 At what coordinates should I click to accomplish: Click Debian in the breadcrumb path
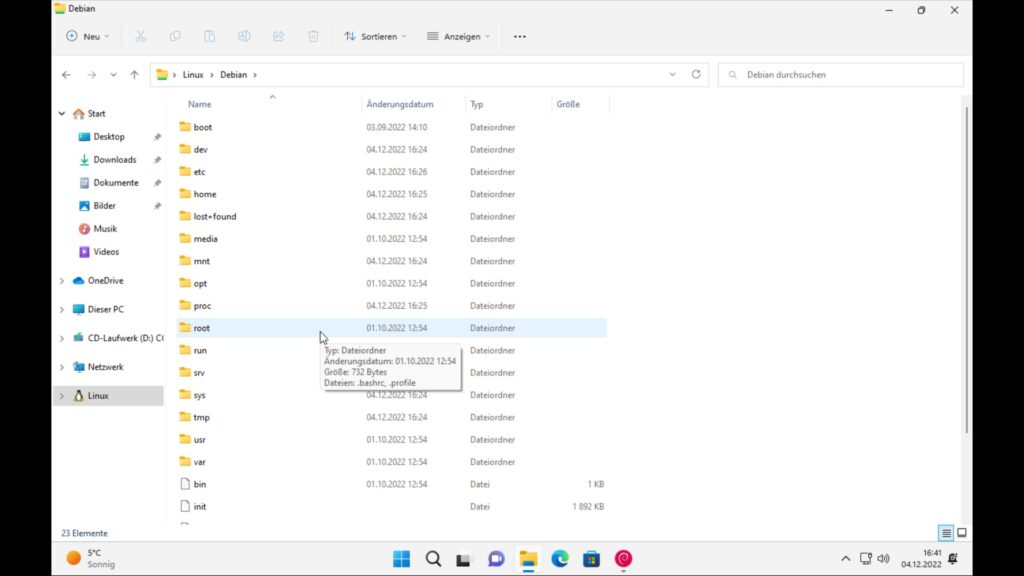click(x=234, y=74)
